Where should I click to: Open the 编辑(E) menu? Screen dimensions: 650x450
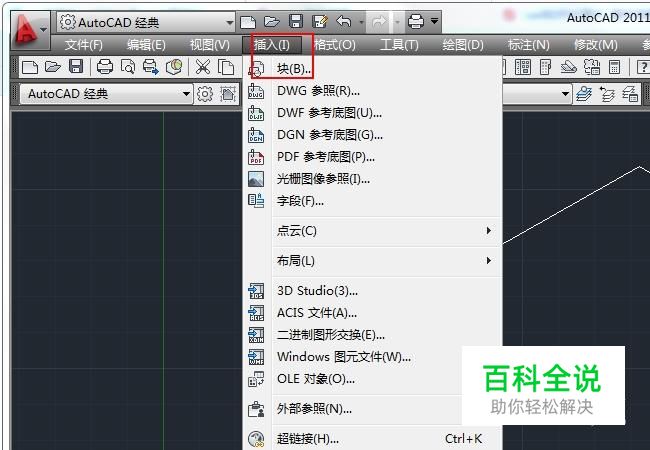(x=146, y=44)
